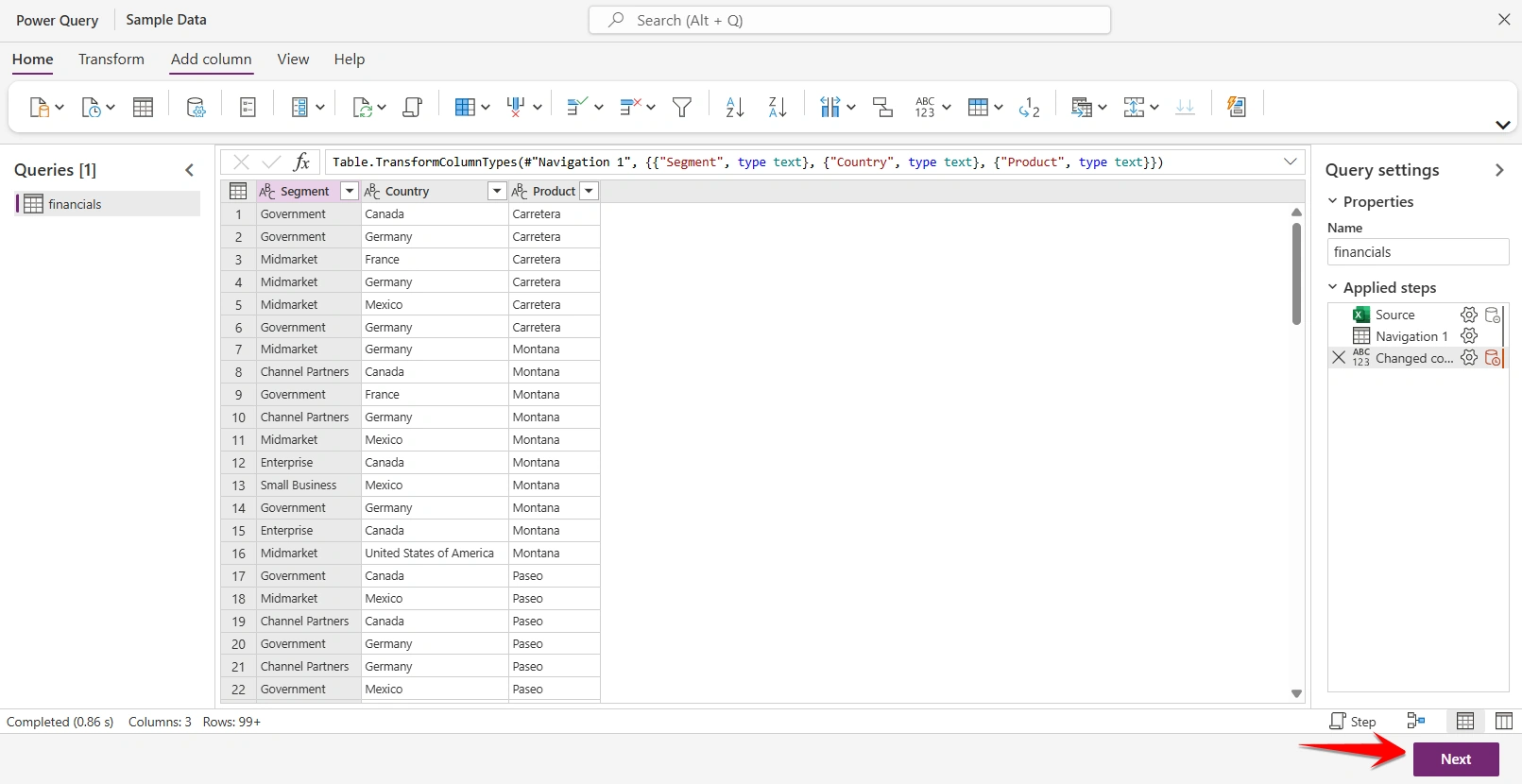Screen dimensions: 1522x784
Task: Click the table select-all corner icon
Action: coord(238,191)
